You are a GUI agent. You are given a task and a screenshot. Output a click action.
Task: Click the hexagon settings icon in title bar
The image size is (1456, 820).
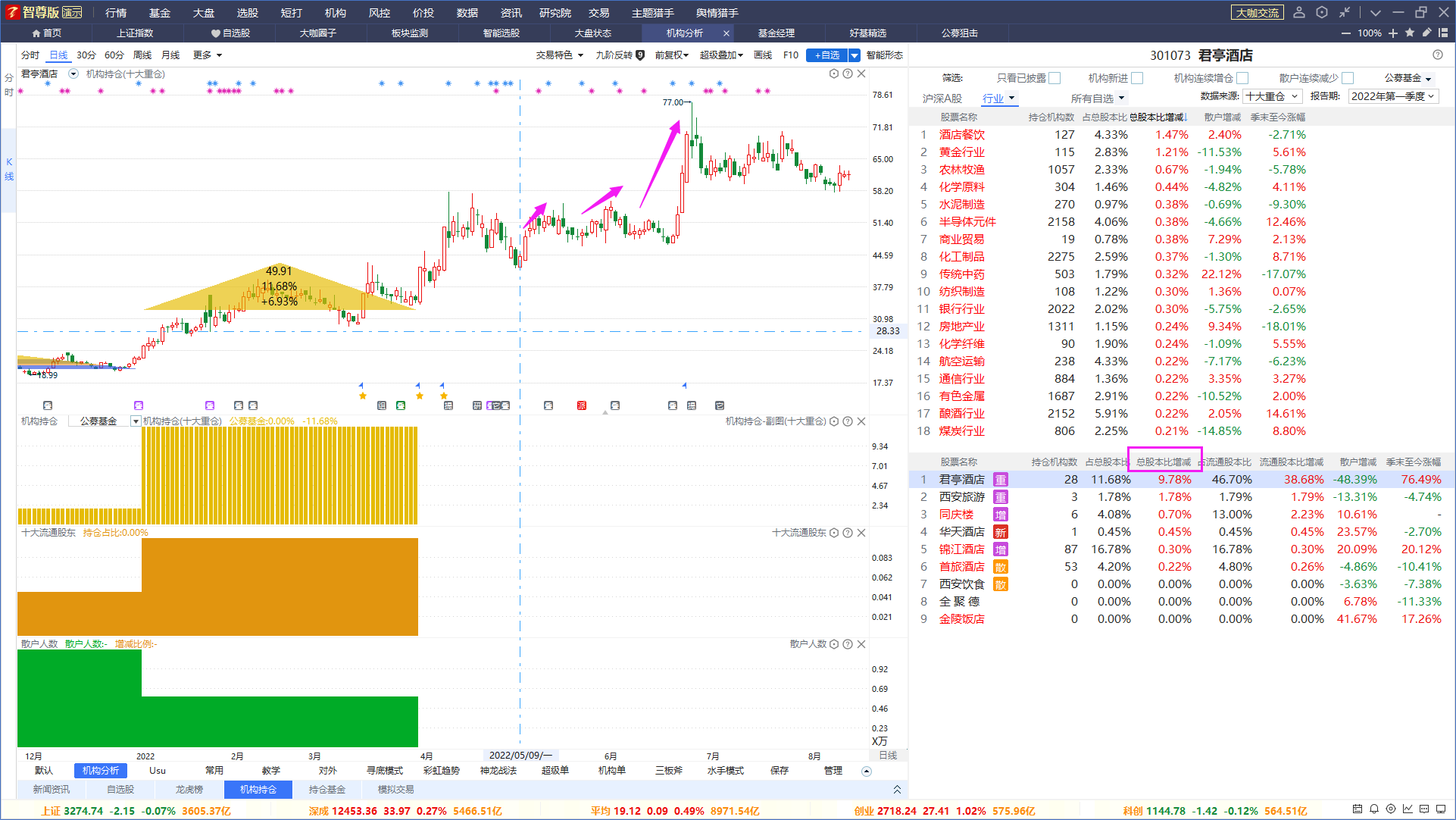coord(1322,12)
